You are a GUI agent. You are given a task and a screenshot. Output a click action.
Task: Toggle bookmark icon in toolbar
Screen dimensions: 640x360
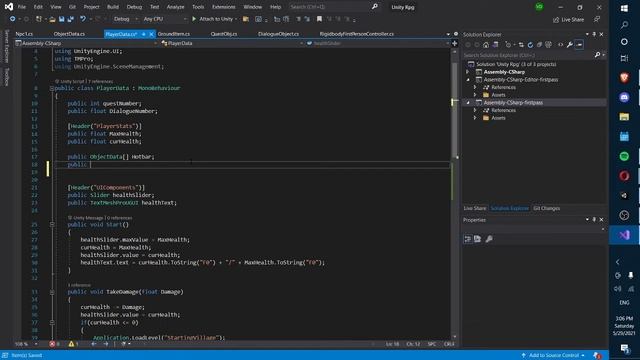click(x=319, y=19)
